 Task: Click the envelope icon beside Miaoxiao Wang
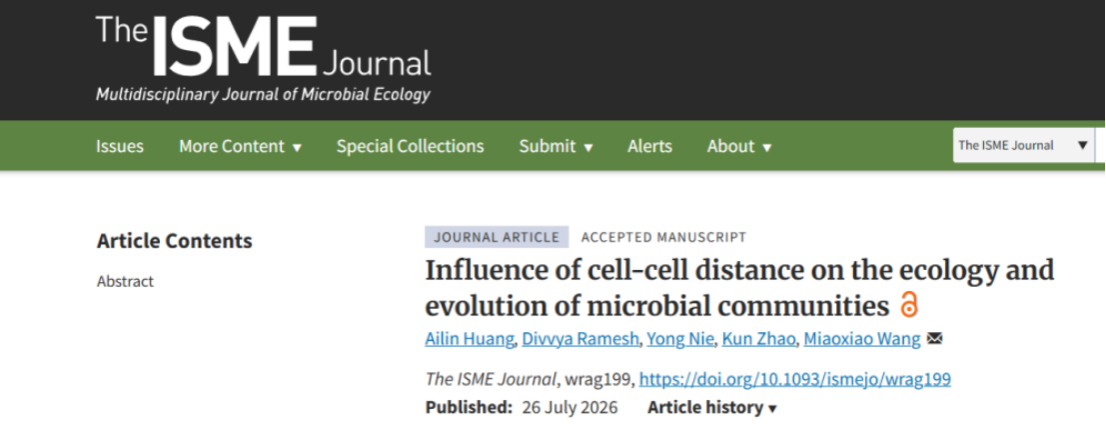point(935,339)
